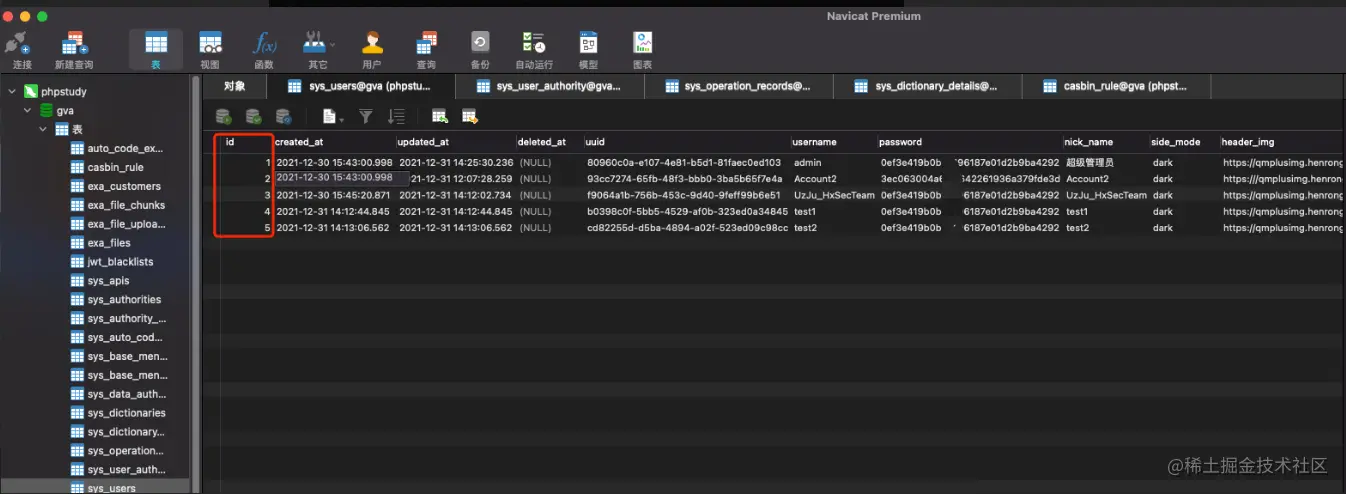Open the 函数 (Function) toolbar icon

tap(264, 43)
